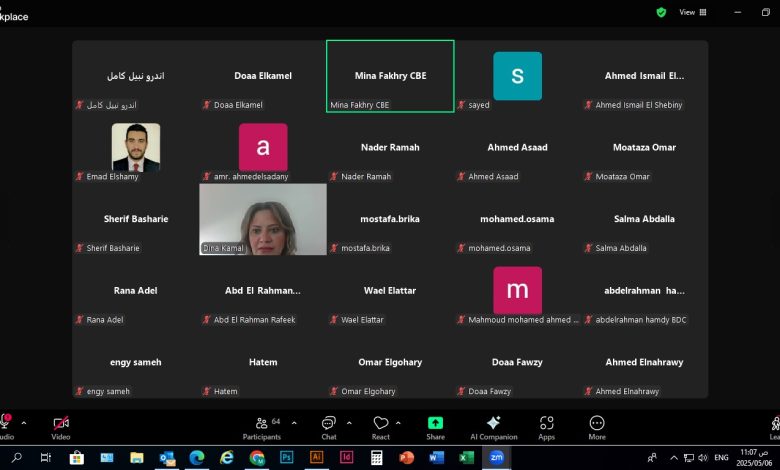Select the Rana Adel participant name
This screenshot has width=780, height=470.
point(135,290)
